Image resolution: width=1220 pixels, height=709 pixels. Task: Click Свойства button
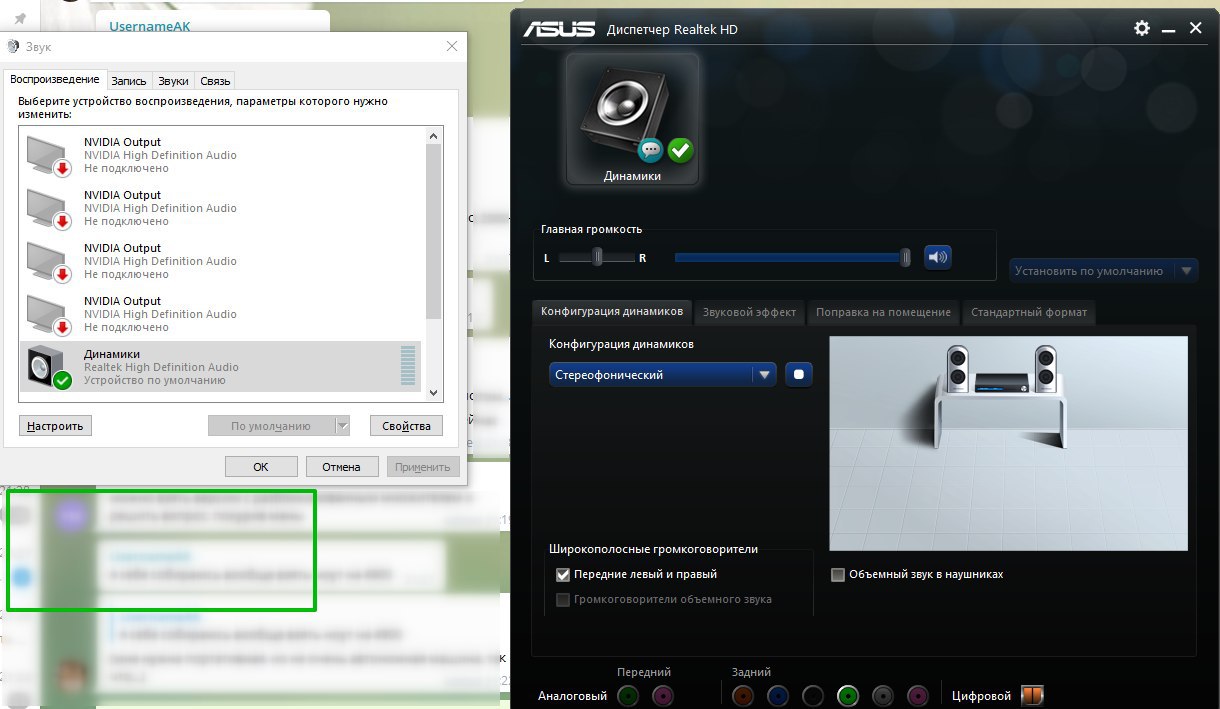point(406,426)
